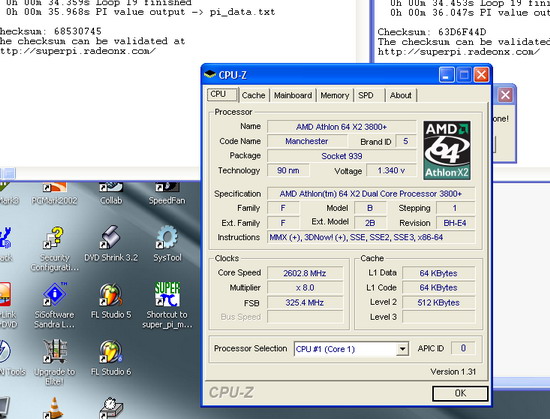
Task: Open the SysTool gear icon
Action: pyautogui.click(x=167, y=244)
